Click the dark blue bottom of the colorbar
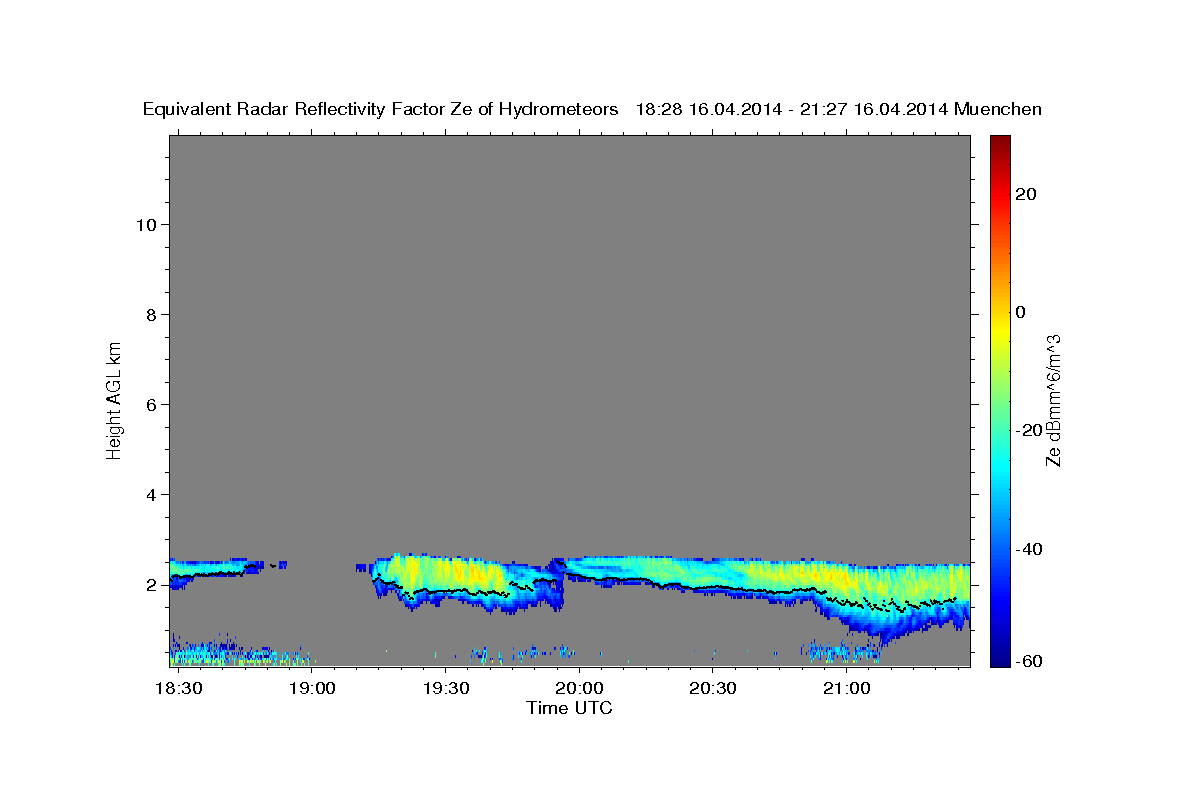 pos(999,655)
